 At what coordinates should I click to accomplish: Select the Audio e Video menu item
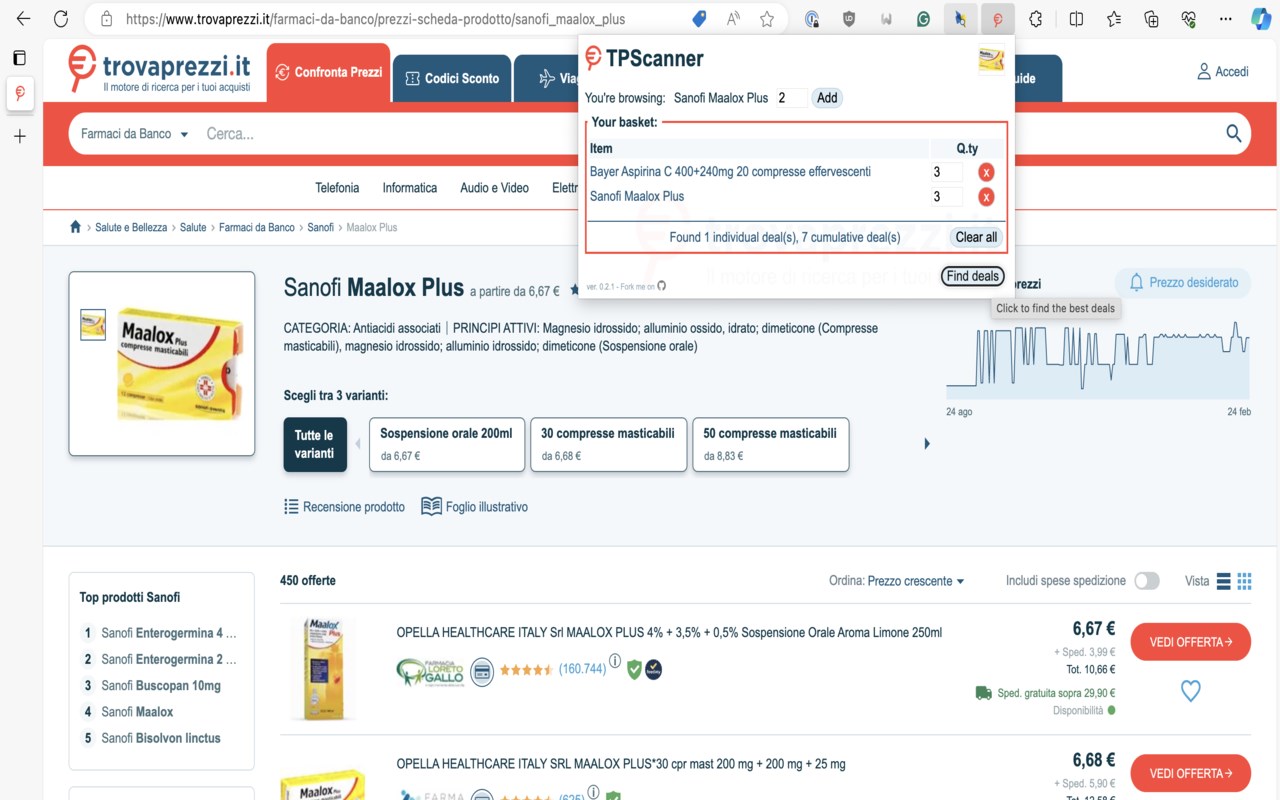tap(494, 188)
